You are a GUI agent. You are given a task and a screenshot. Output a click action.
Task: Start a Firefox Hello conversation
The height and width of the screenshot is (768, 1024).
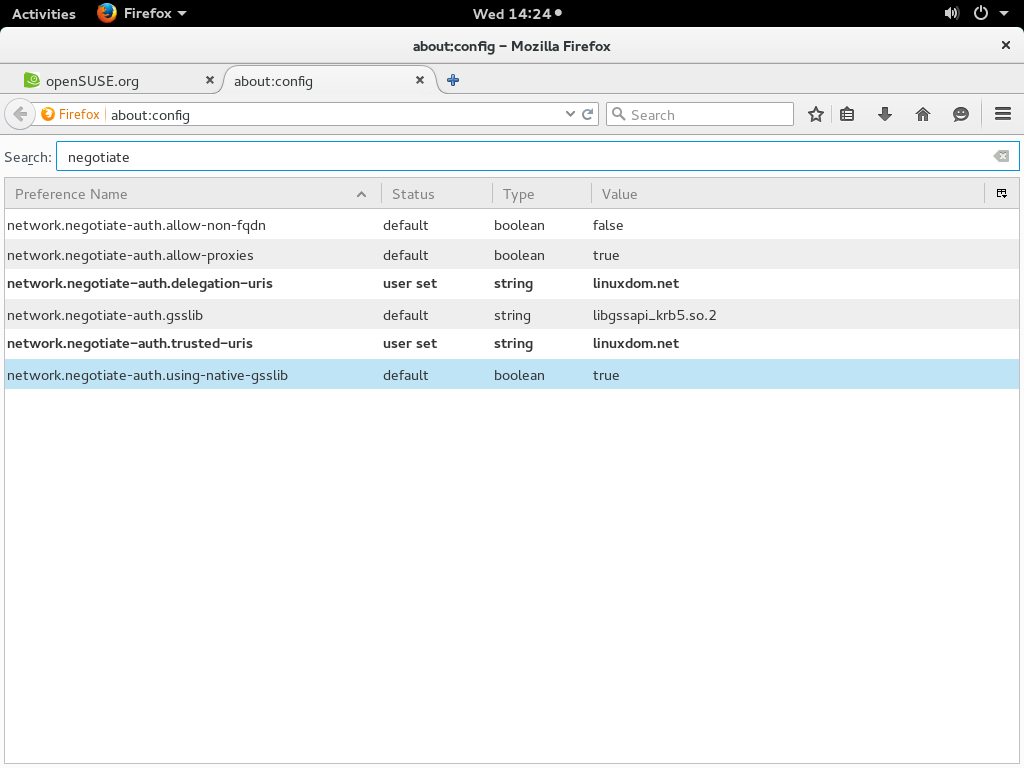960,114
